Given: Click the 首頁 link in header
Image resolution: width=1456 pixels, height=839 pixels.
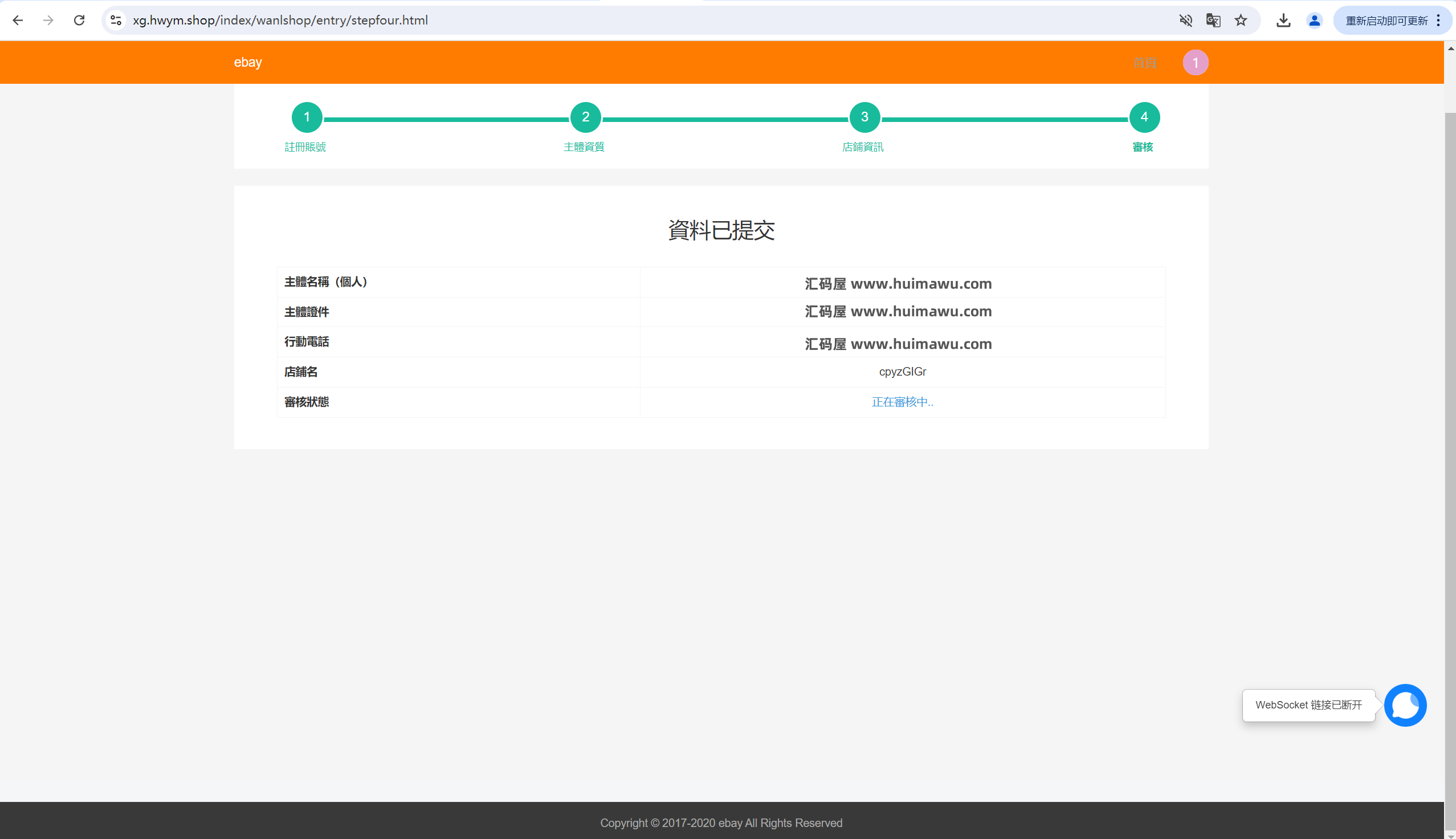Looking at the screenshot, I should (x=1144, y=62).
